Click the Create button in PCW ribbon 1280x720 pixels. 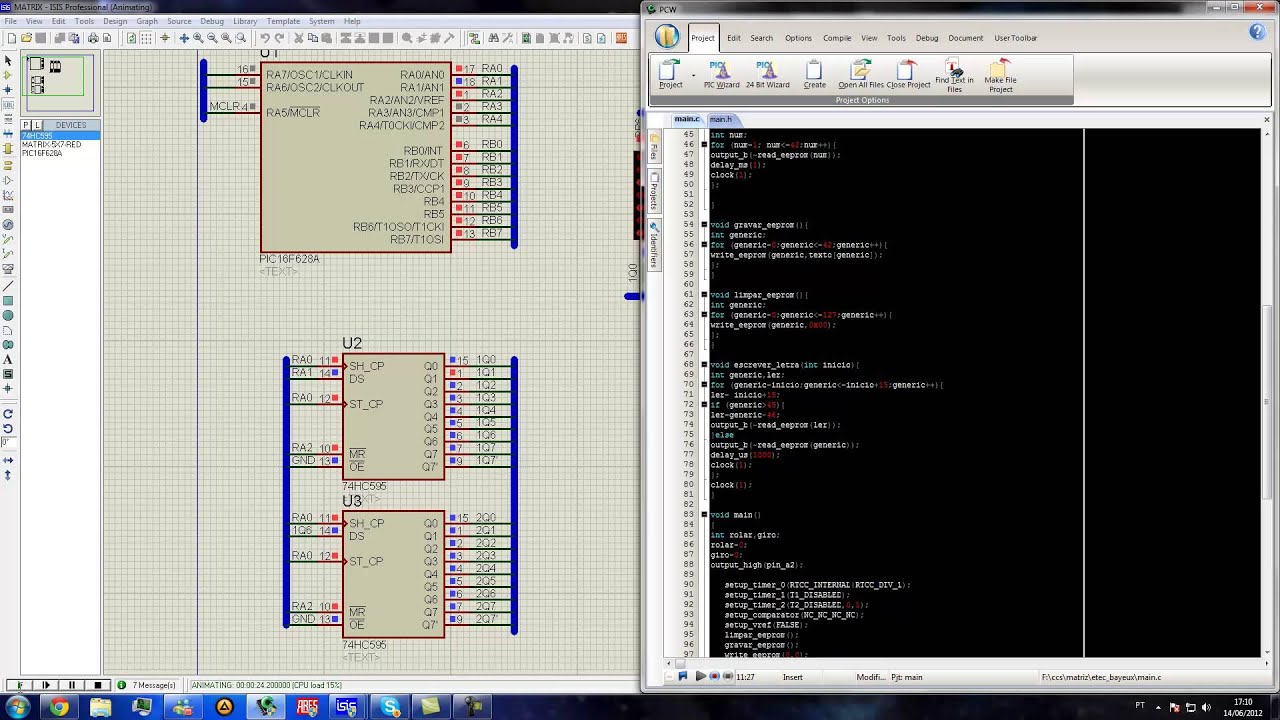click(x=814, y=74)
